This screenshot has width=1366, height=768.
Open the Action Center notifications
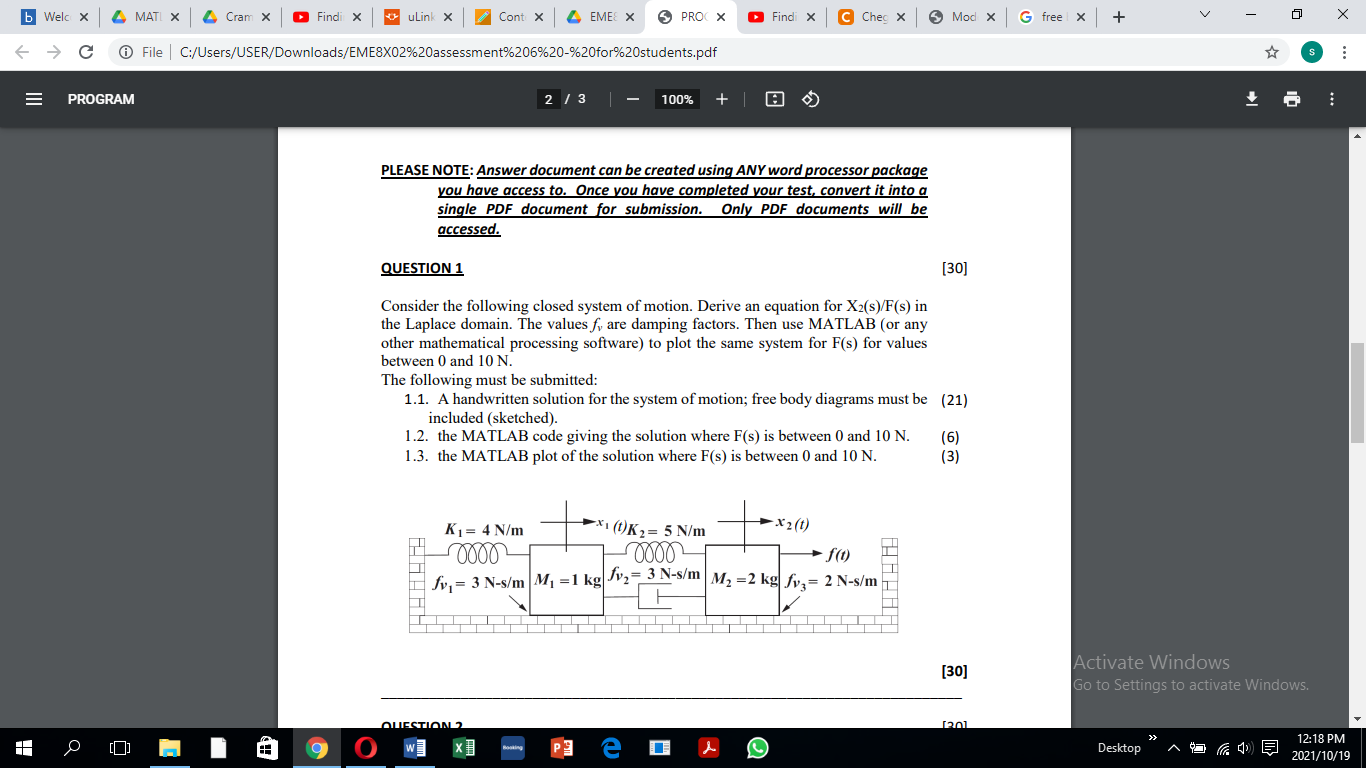pos(1271,748)
